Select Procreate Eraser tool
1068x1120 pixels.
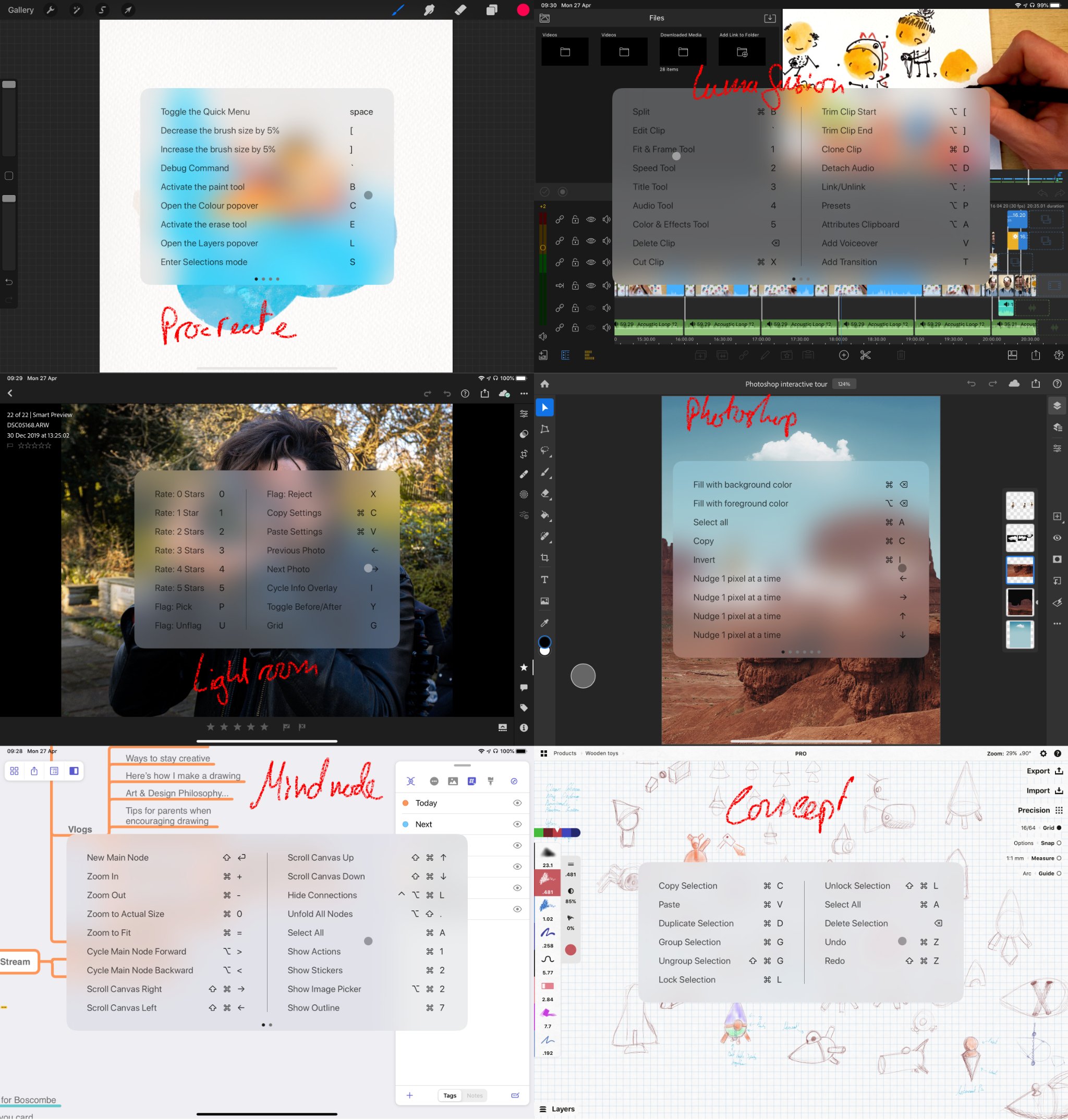pos(460,10)
